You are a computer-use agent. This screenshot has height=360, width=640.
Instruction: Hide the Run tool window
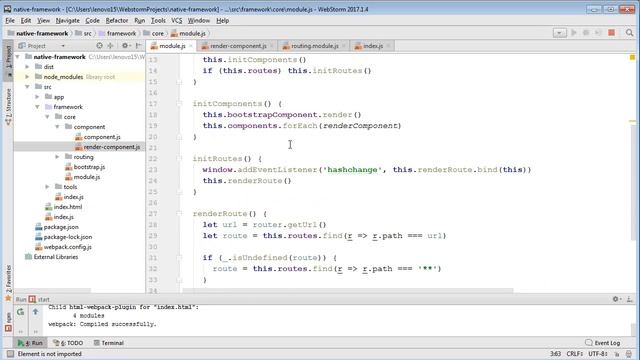click(x=629, y=299)
